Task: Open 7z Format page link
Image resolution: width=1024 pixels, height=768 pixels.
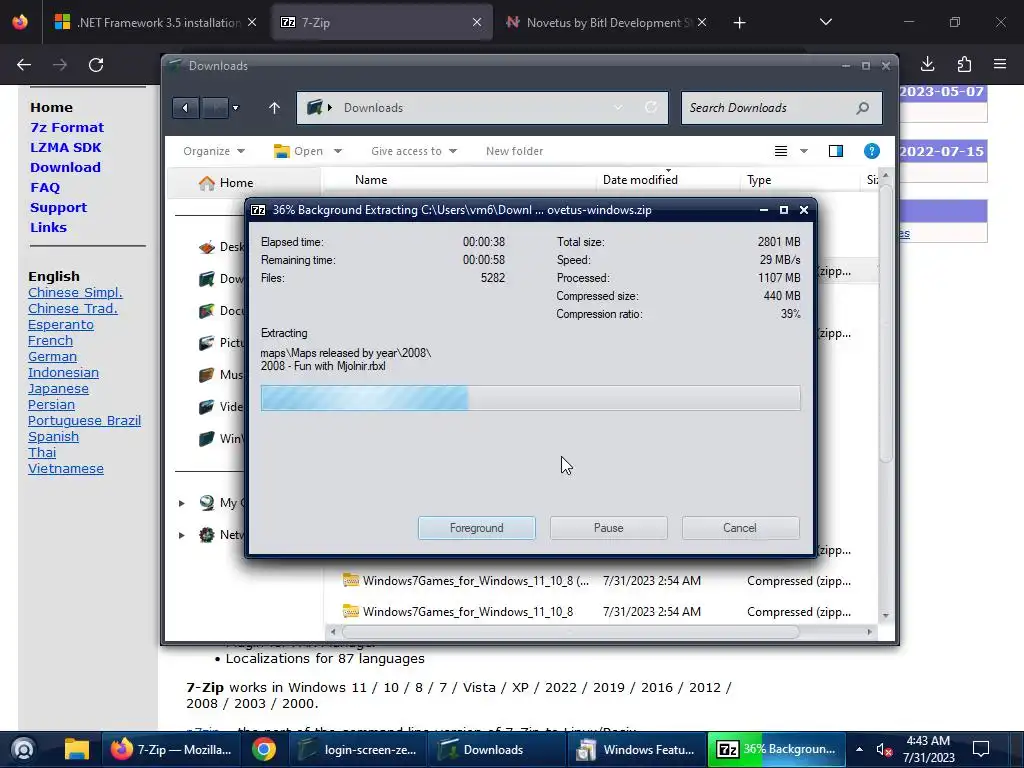Action: coord(67,127)
